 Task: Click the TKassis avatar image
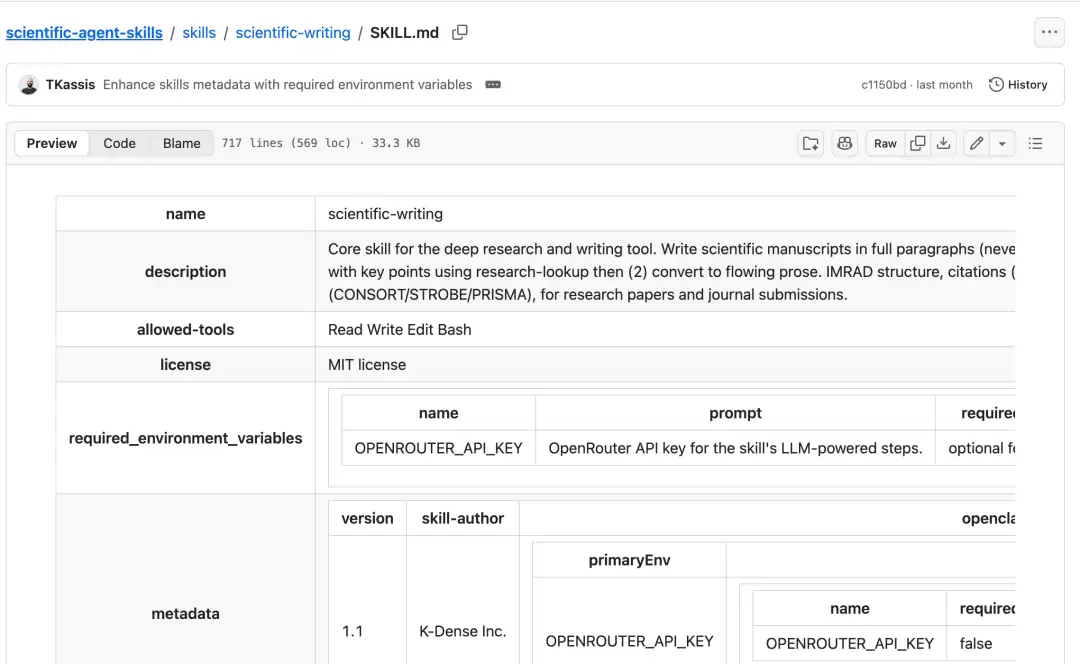coord(29,85)
